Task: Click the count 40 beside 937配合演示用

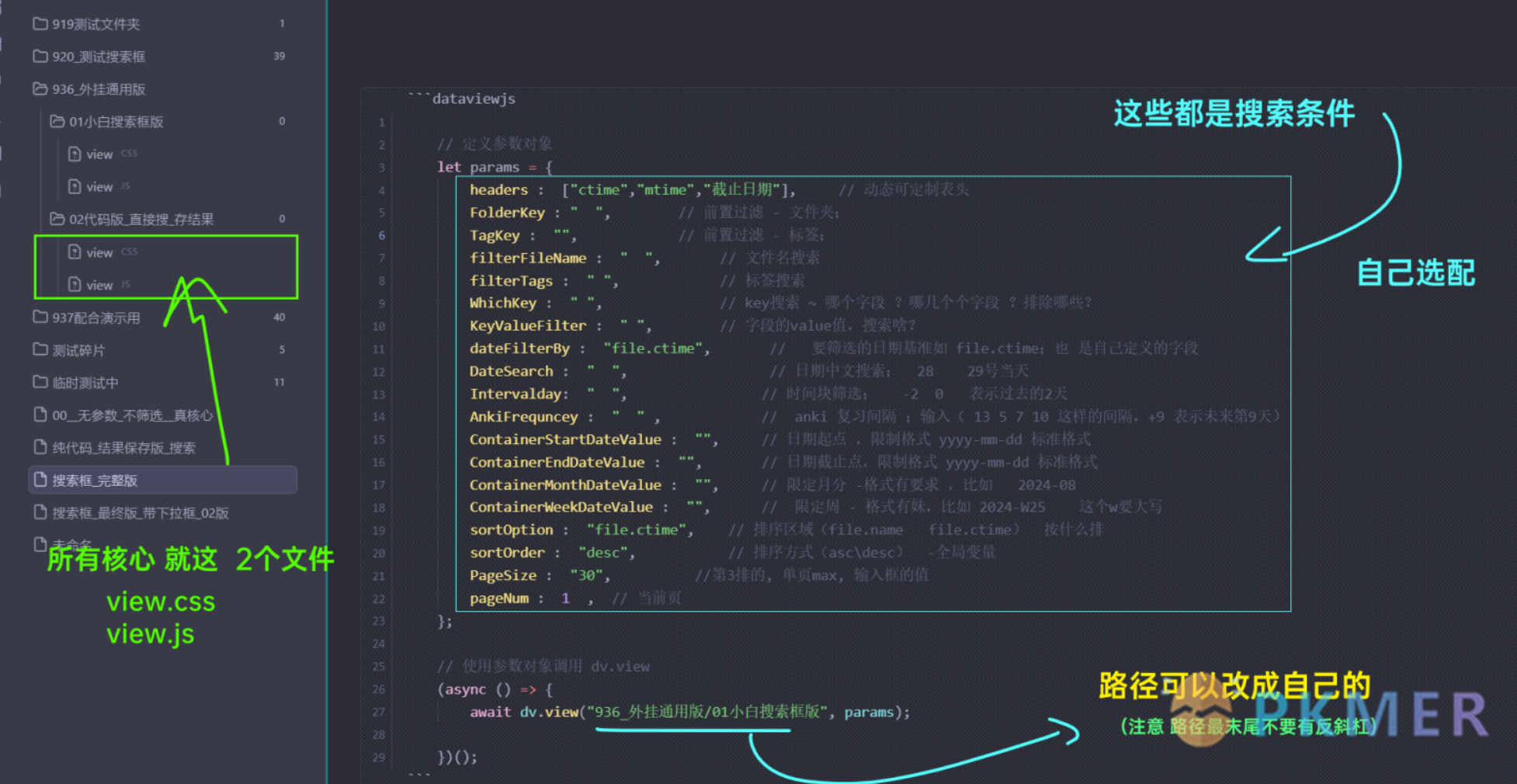Action: pos(279,317)
